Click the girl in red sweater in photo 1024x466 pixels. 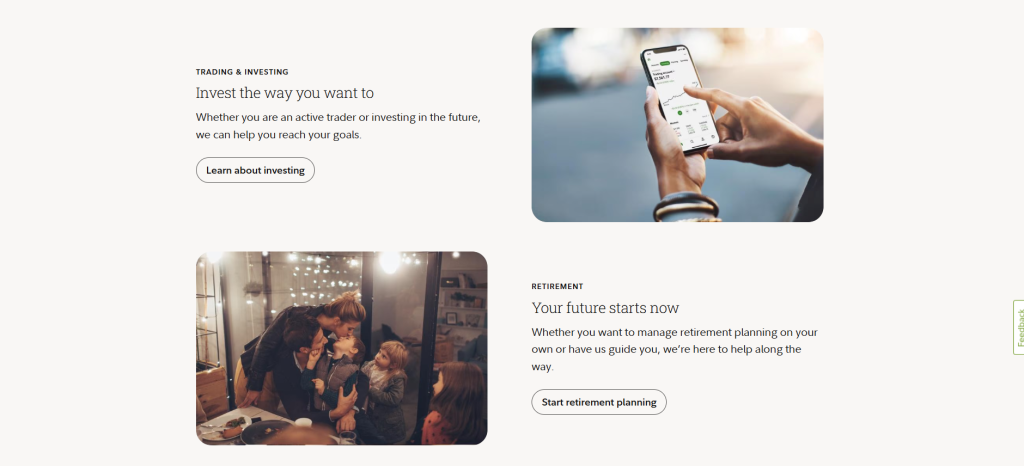pos(455,403)
